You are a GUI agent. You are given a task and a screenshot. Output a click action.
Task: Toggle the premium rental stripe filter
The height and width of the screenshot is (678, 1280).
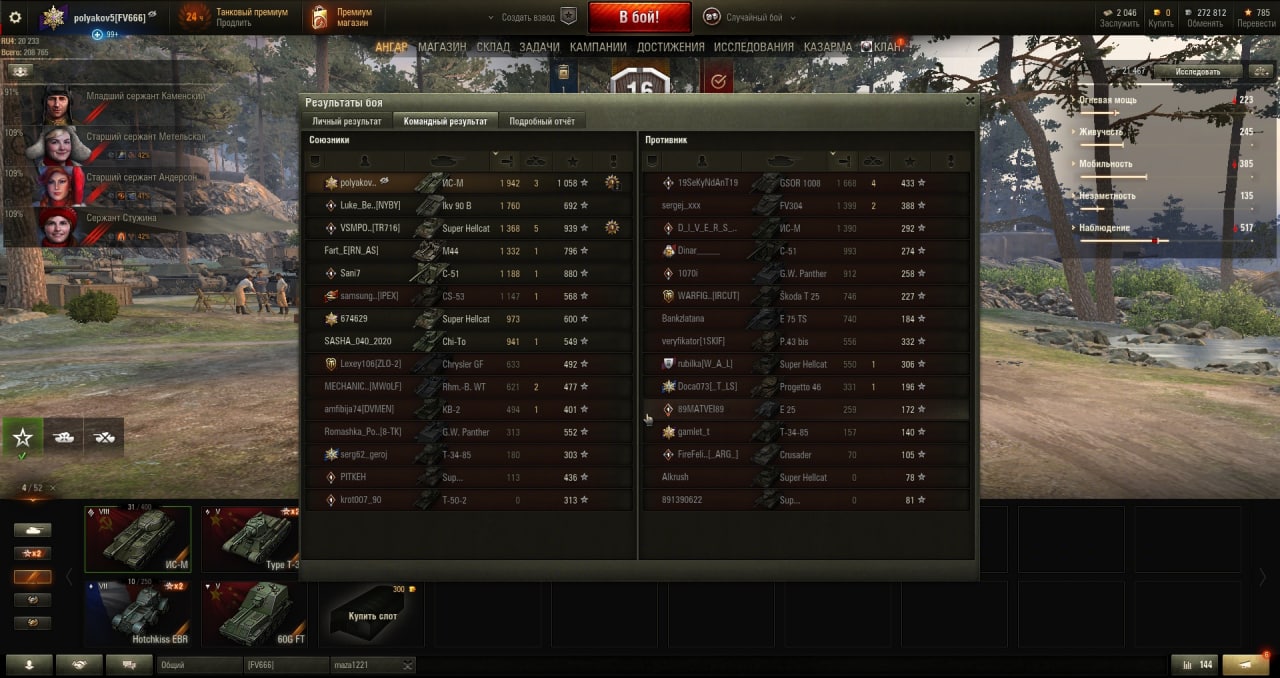pos(32,577)
